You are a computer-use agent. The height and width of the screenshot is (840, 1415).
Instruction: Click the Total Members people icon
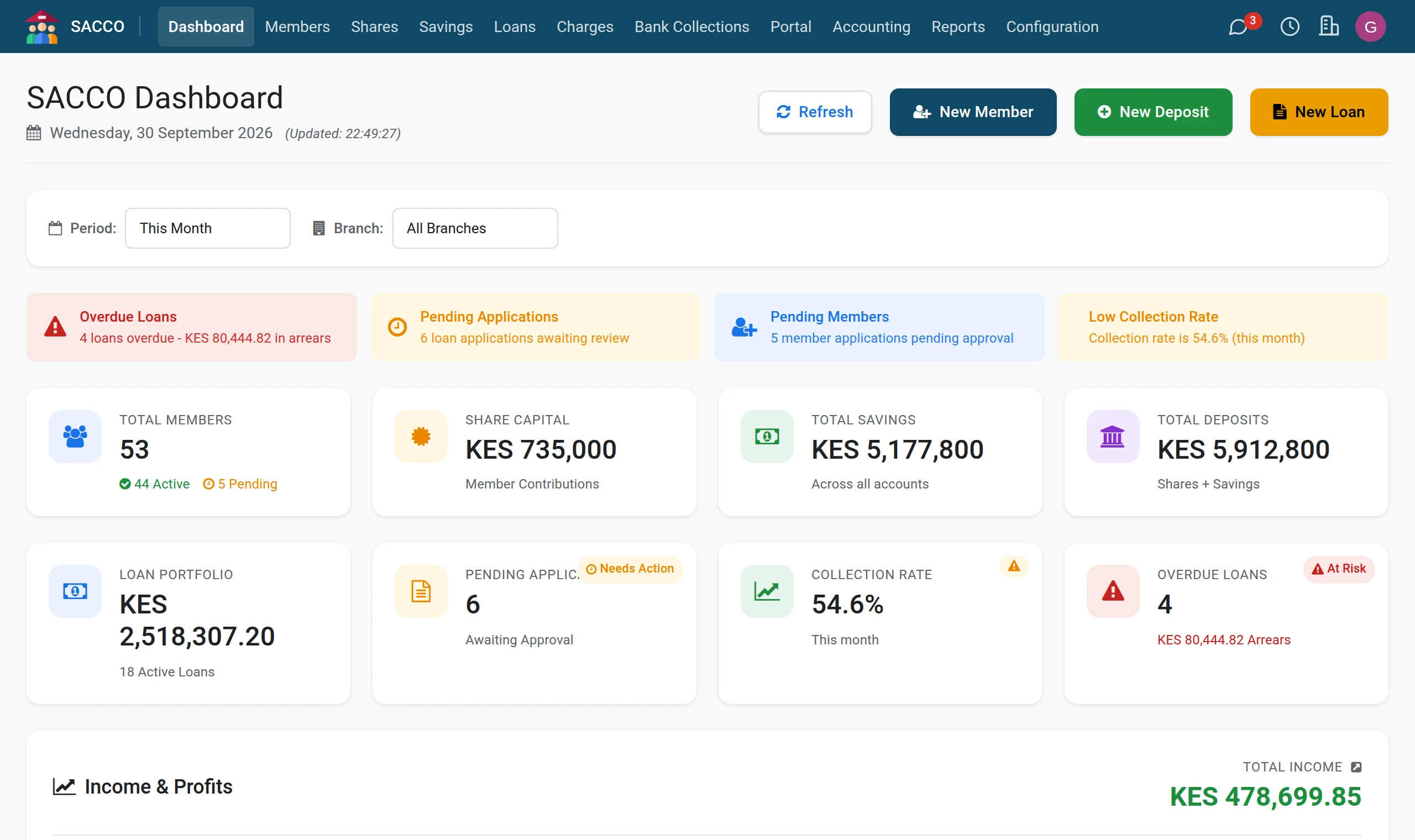pyautogui.click(x=75, y=437)
